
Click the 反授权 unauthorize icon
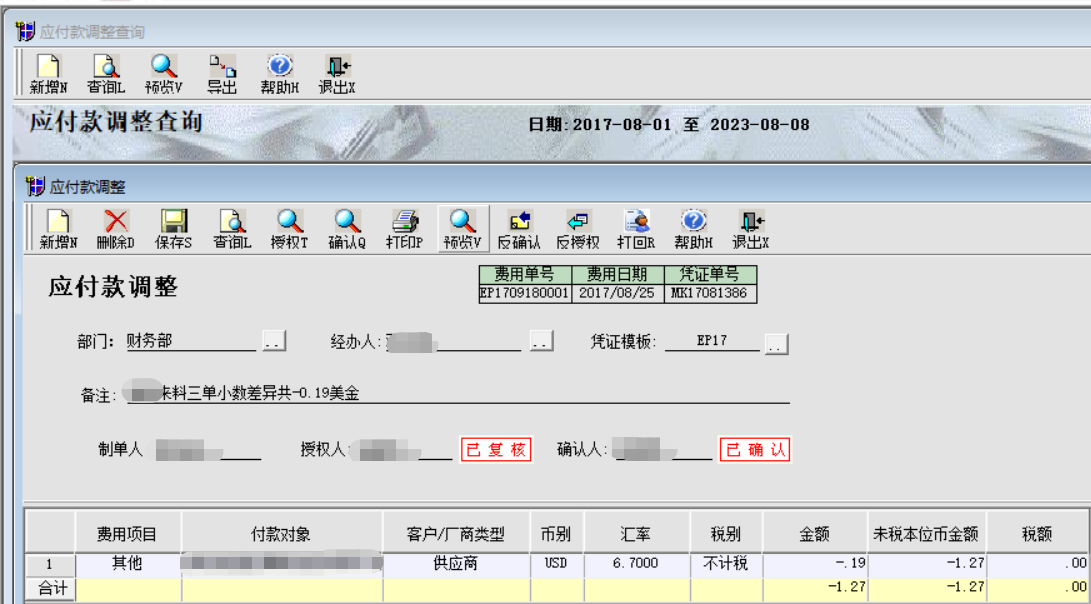578,229
